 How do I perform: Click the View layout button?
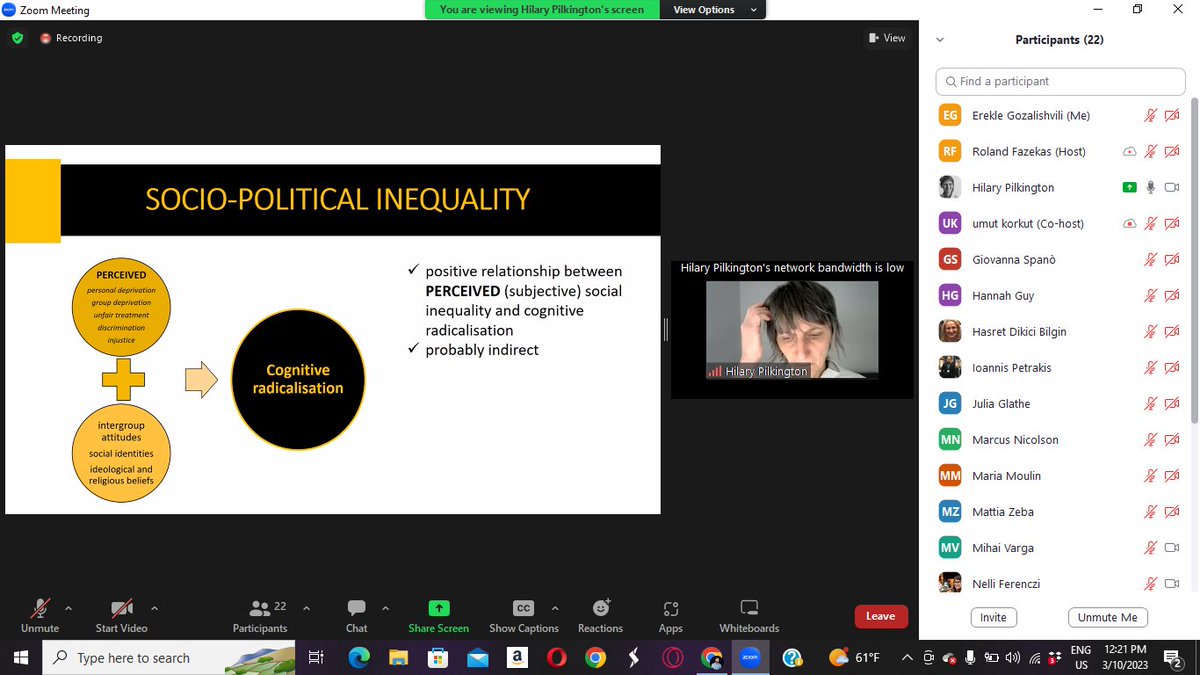point(887,38)
